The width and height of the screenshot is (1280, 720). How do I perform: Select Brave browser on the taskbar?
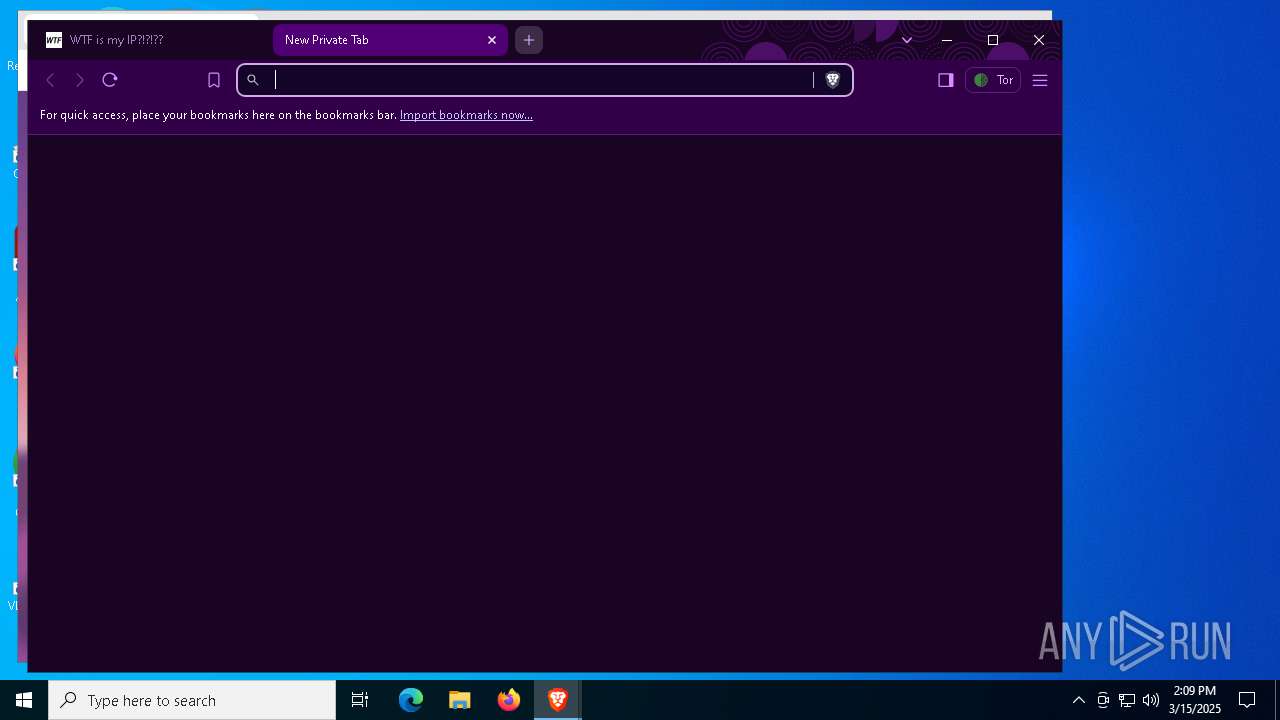click(558, 700)
